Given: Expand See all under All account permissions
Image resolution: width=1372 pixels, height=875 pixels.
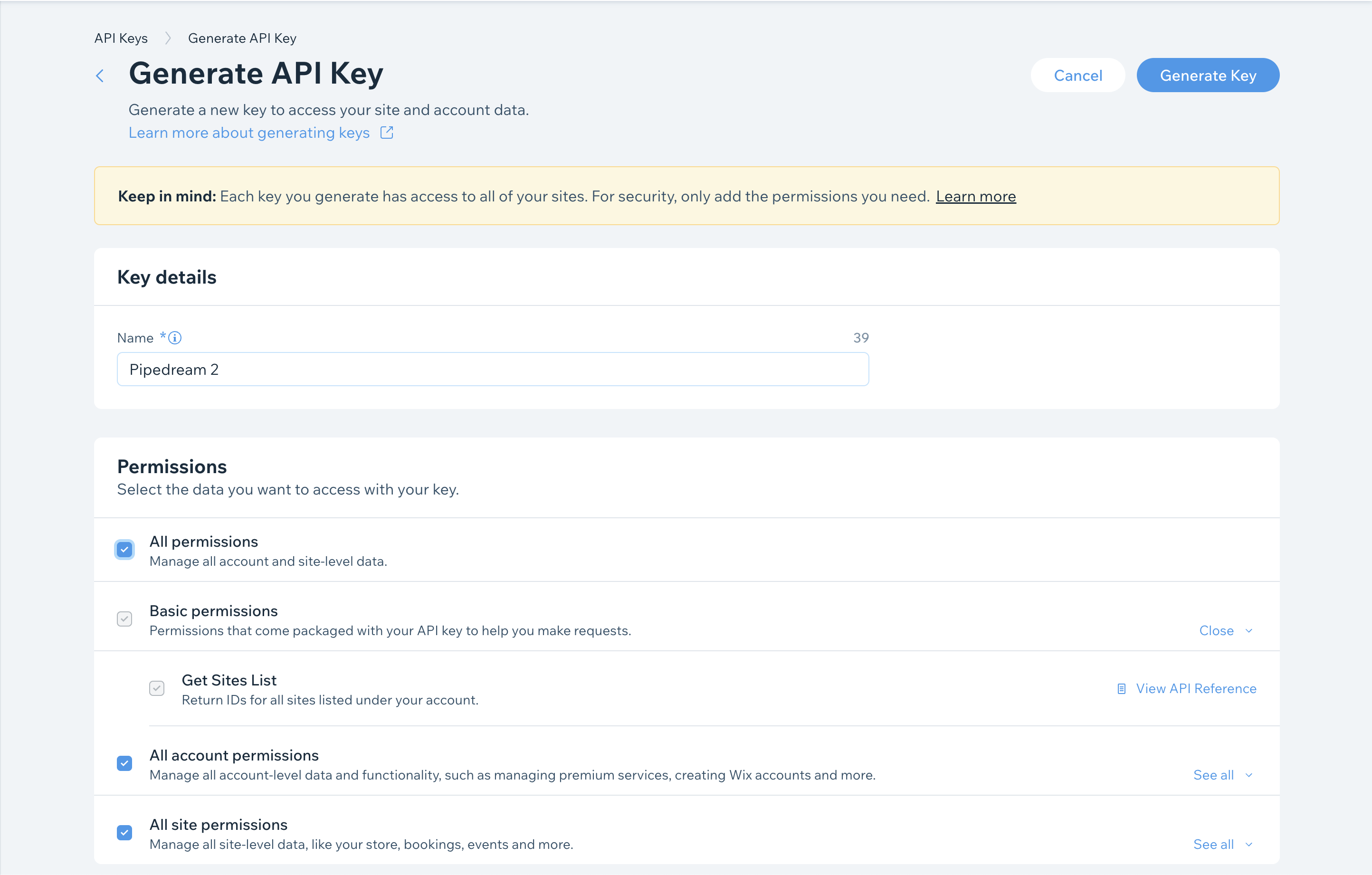Looking at the screenshot, I should pos(1222,775).
